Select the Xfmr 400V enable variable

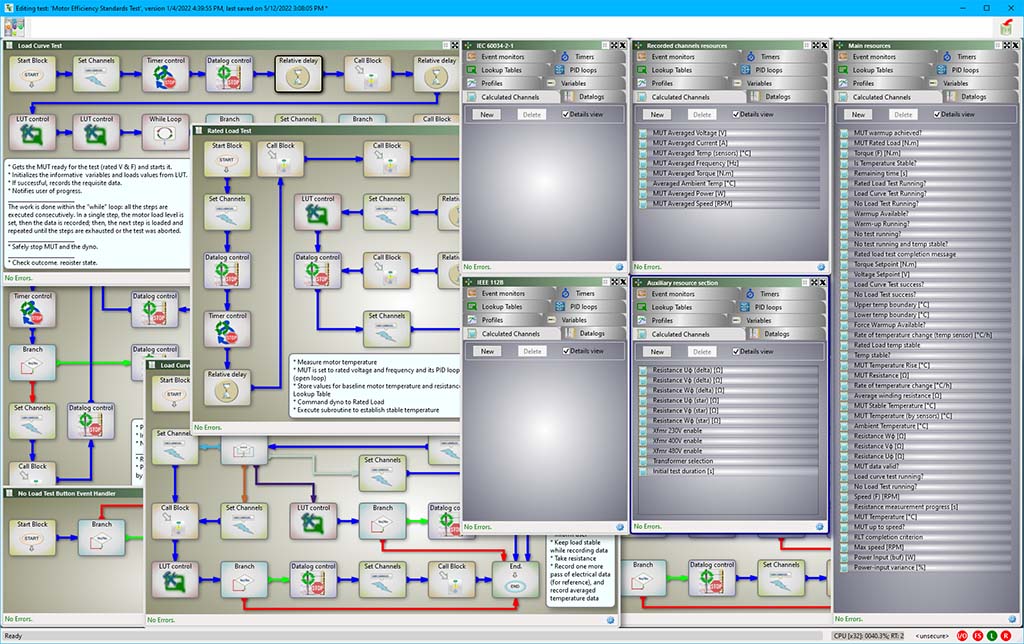[678, 441]
